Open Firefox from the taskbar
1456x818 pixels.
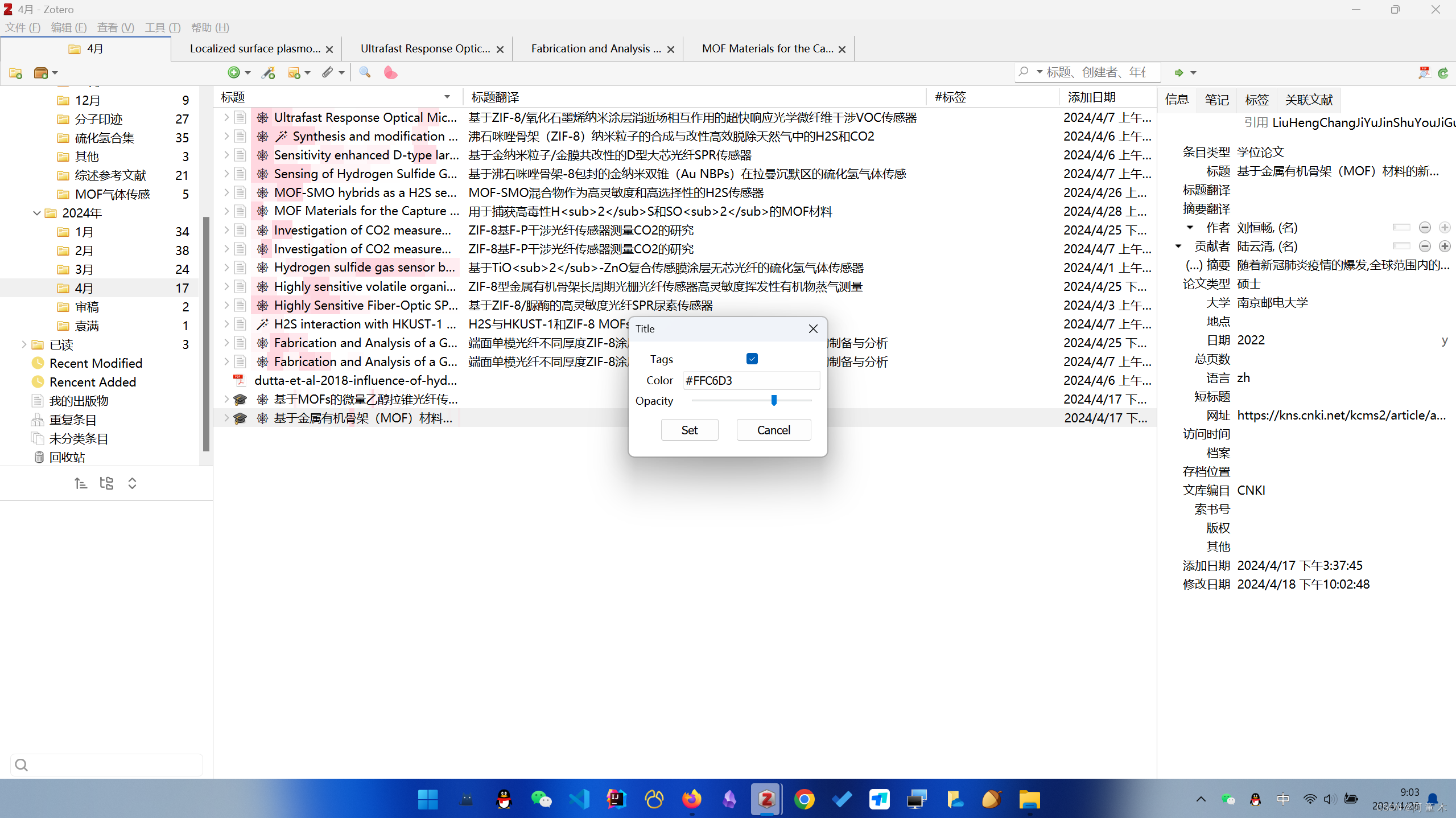[x=691, y=799]
